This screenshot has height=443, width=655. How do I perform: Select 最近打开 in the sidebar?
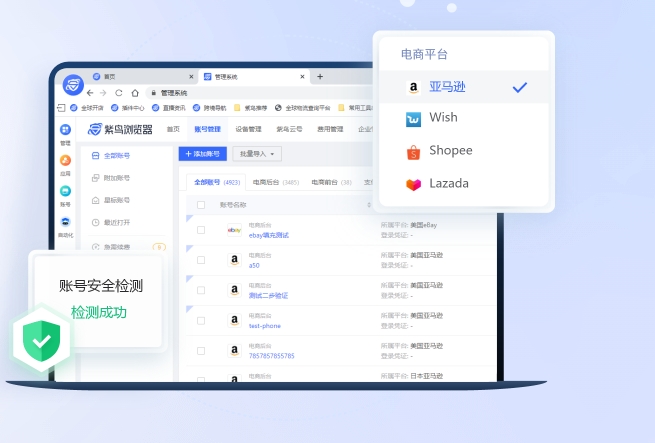(111, 222)
